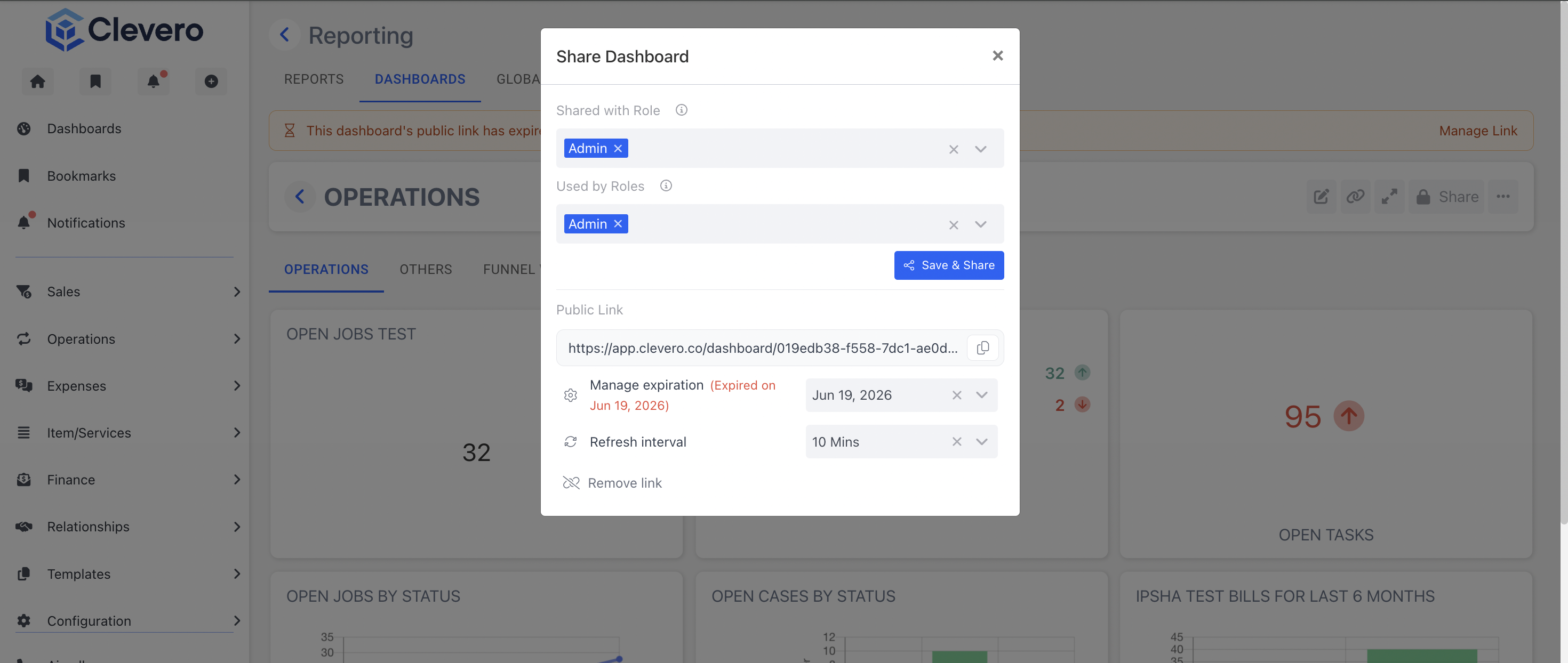Go back using the Reporting back arrow
Image resolution: width=1568 pixels, height=663 pixels.
point(284,35)
